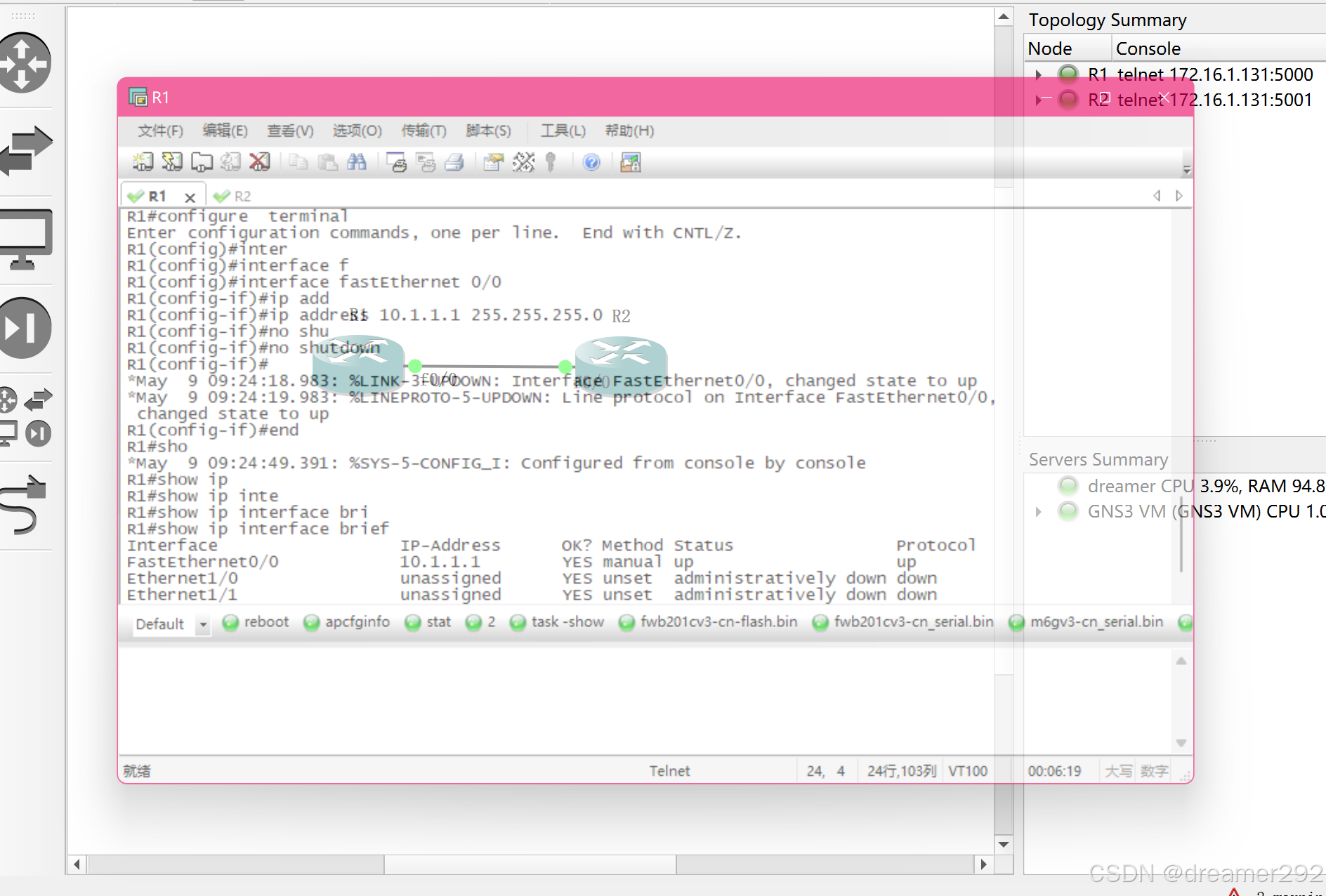Click the tab scroll right arrow
Screen dimensions: 1326x896
tap(1179, 196)
